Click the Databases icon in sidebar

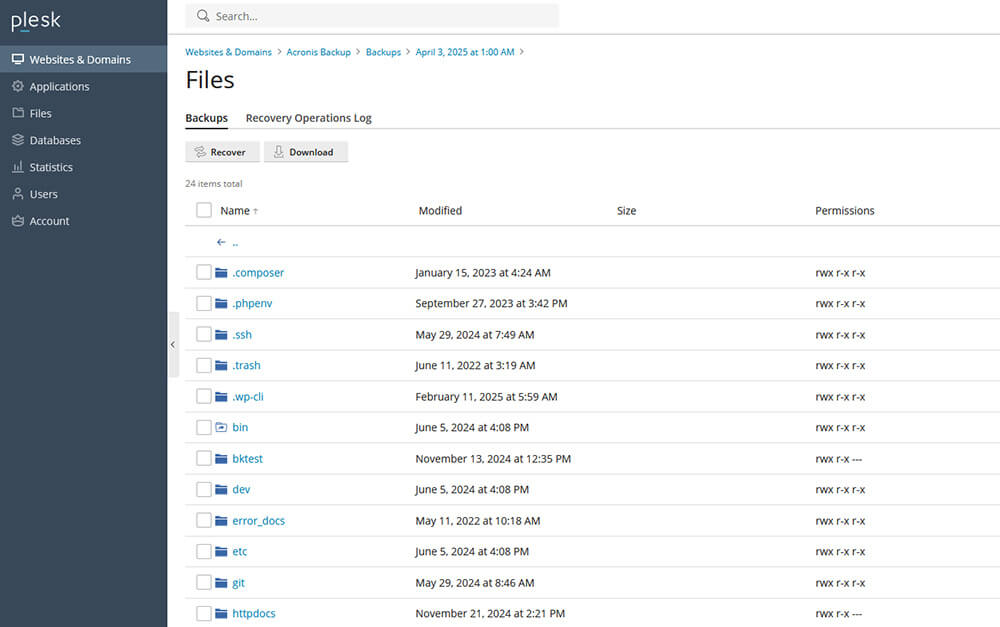[x=18, y=141]
